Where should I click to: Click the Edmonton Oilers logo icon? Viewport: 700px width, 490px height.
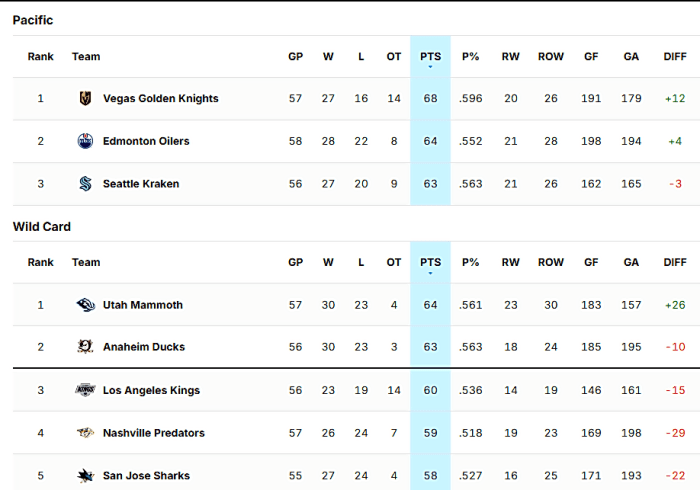pyautogui.click(x=85, y=141)
